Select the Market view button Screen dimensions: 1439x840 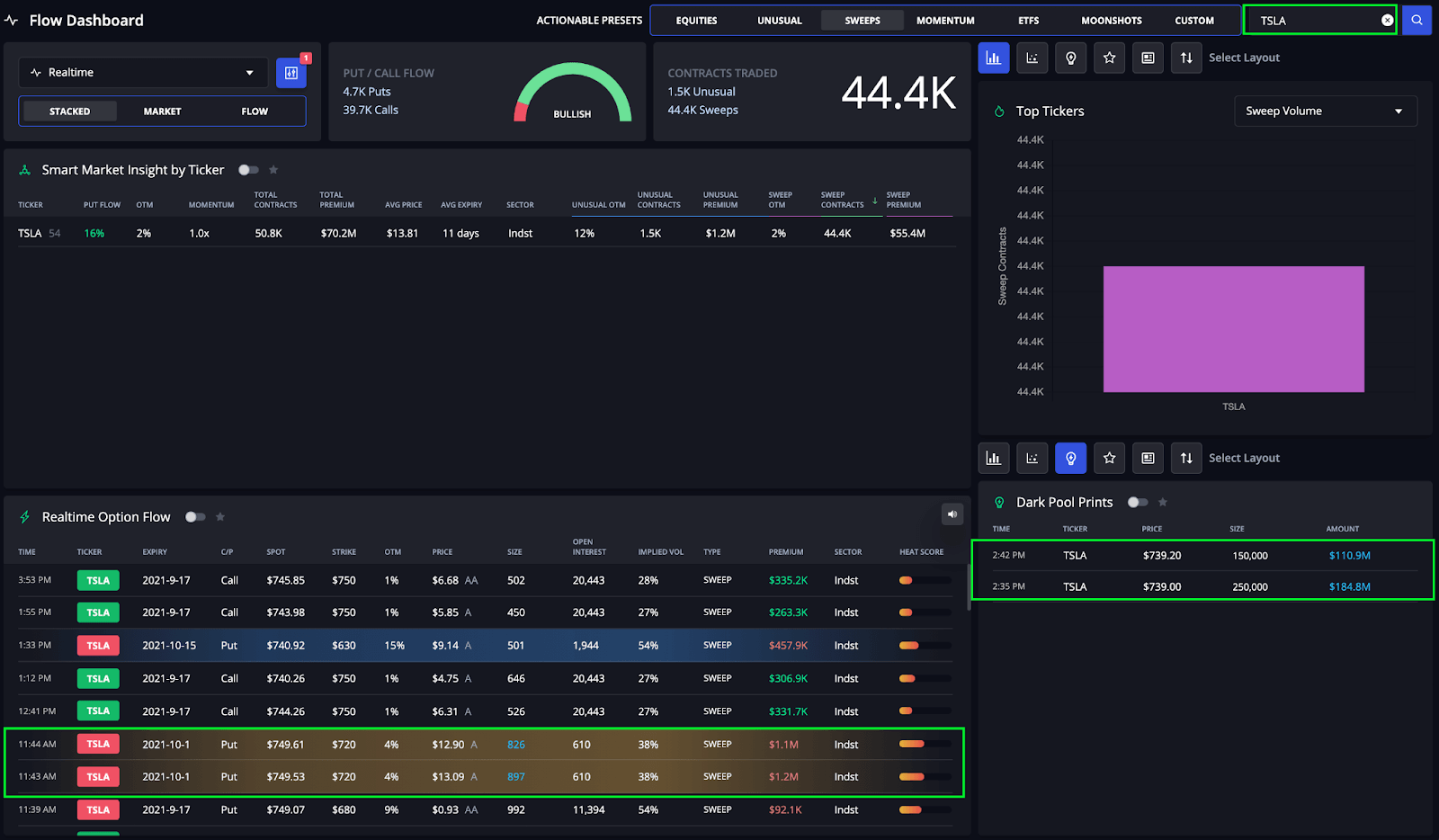click(163, 112)
